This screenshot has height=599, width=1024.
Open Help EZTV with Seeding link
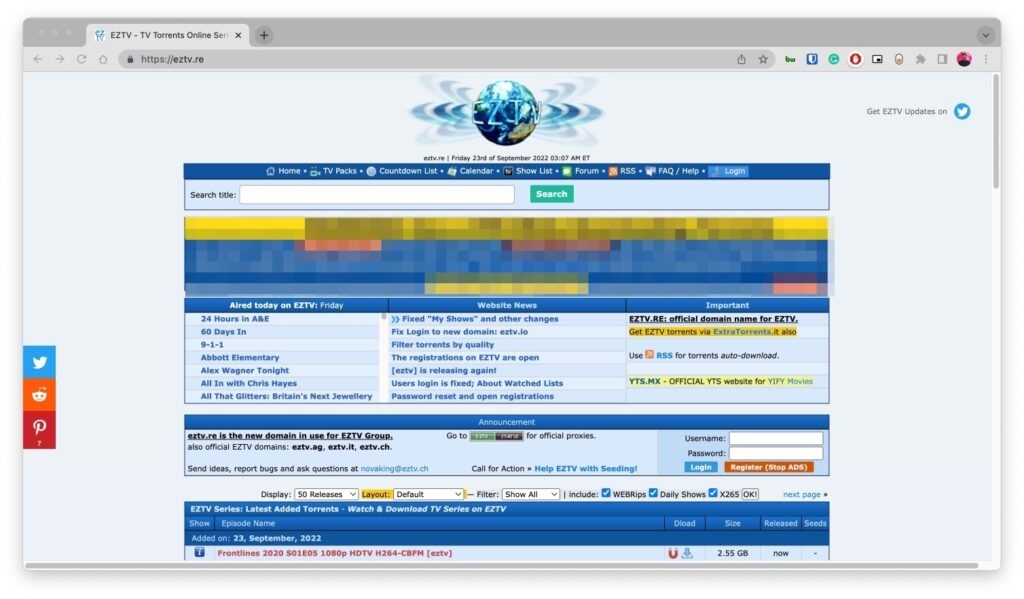(586, 468)
